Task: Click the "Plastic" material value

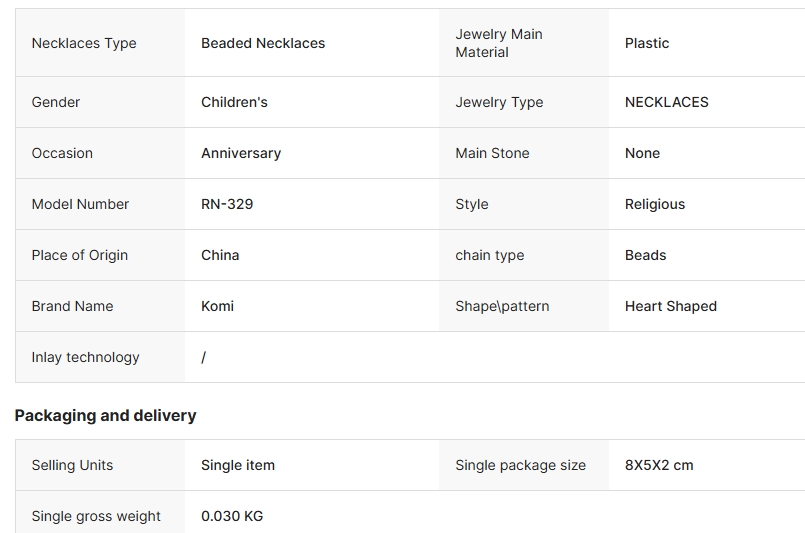Action: tap(647, 43)
